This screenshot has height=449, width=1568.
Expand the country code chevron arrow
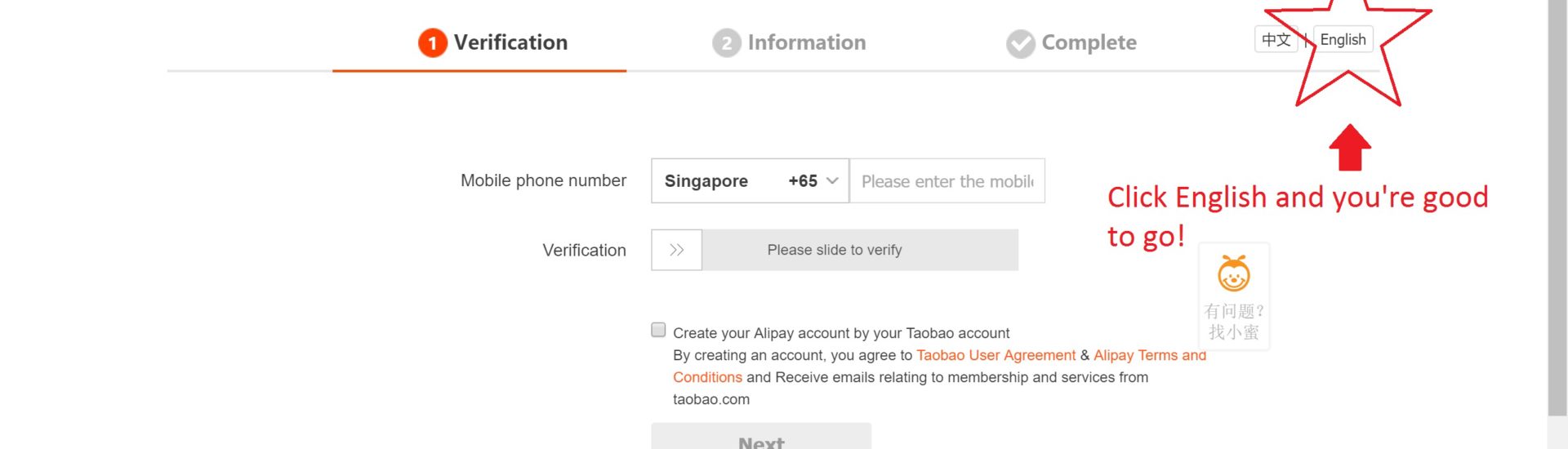[832, 181]
